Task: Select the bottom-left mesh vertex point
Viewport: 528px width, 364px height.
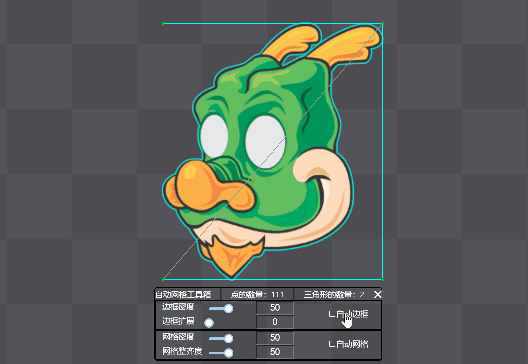Action: pos(163,279)
